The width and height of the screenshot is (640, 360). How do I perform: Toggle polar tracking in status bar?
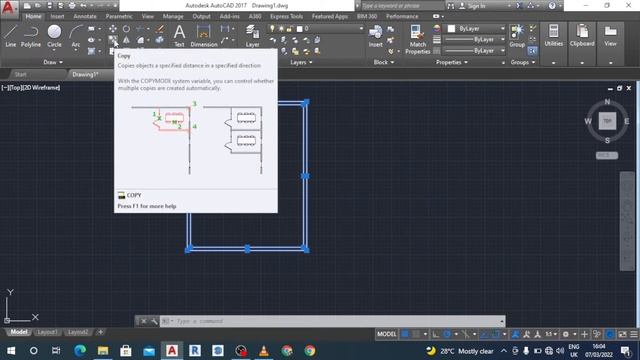pyautogui.click(x=447, y=334)
